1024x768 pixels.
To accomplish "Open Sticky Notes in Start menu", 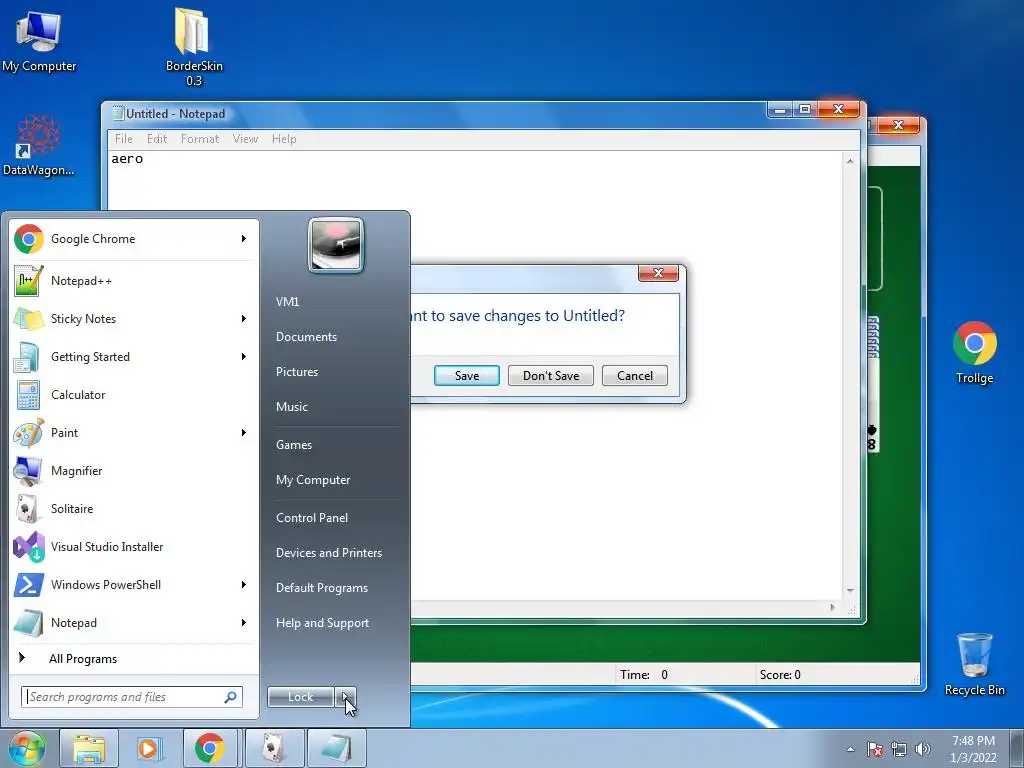I will pyautogui.click(x=133, y=319).
